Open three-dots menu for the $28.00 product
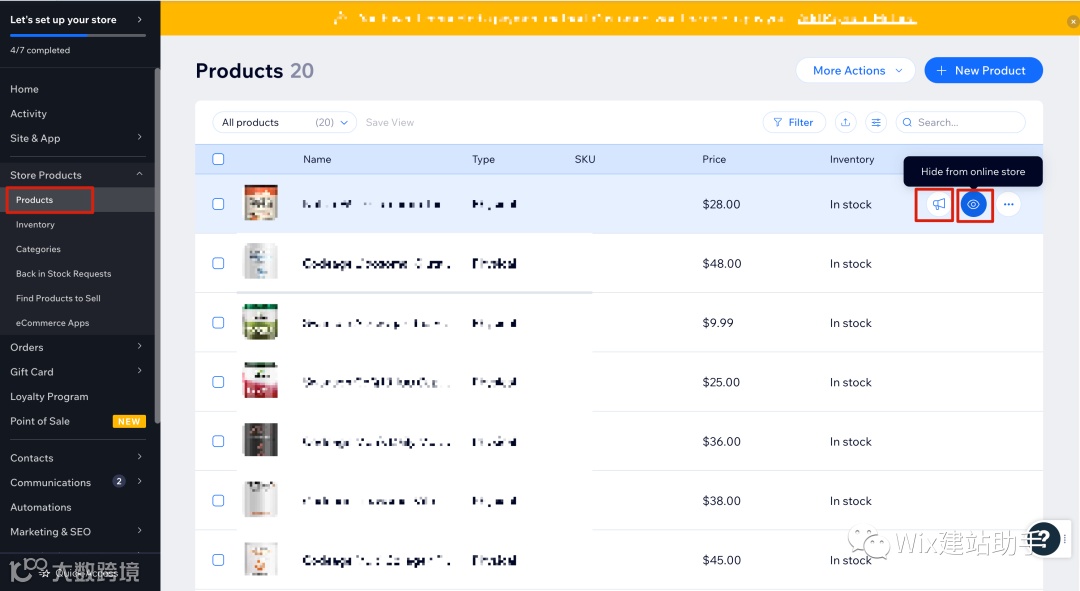Viewport: 1080px width, 591px height. tap(1008, 204)
